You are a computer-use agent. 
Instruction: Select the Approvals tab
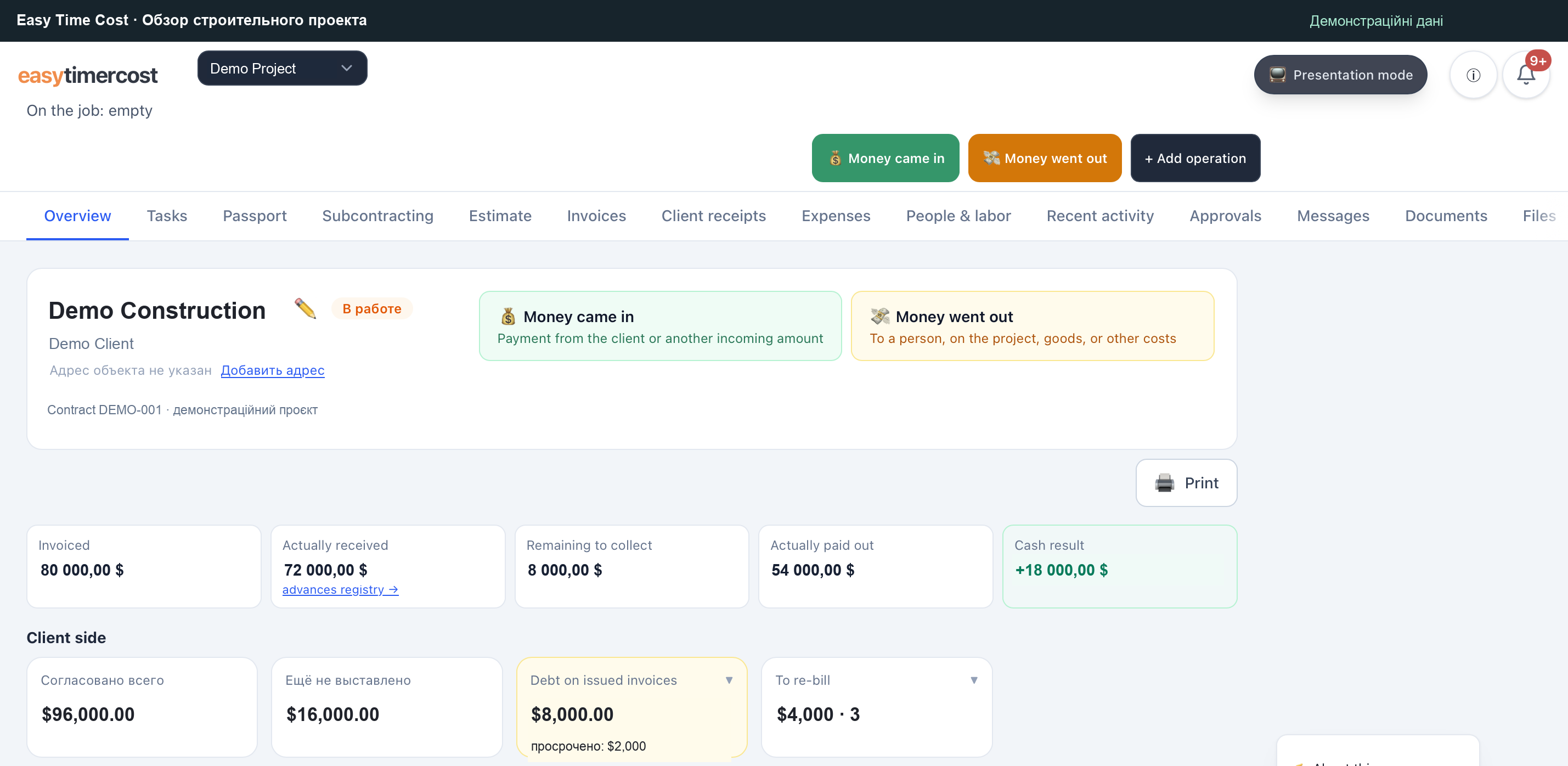pos(1225,216)
